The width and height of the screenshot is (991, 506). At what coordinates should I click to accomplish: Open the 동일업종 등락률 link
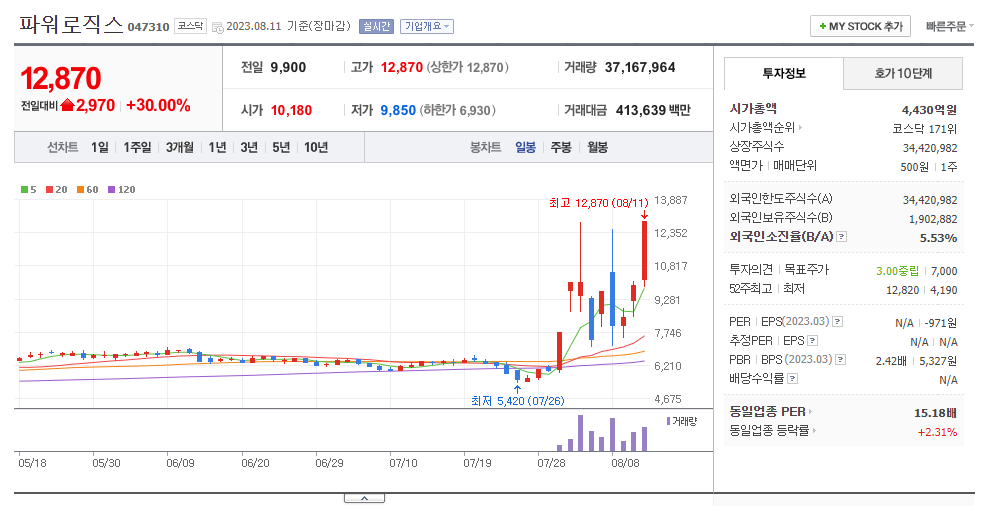773,431
